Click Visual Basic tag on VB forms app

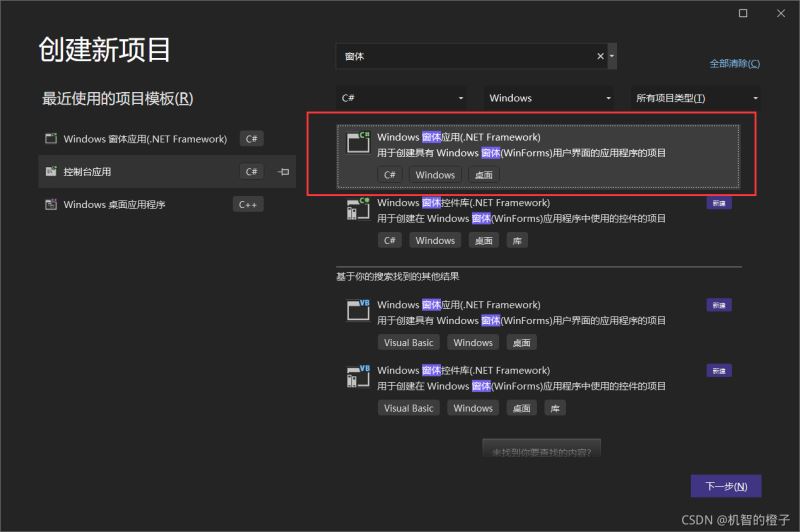408,343
